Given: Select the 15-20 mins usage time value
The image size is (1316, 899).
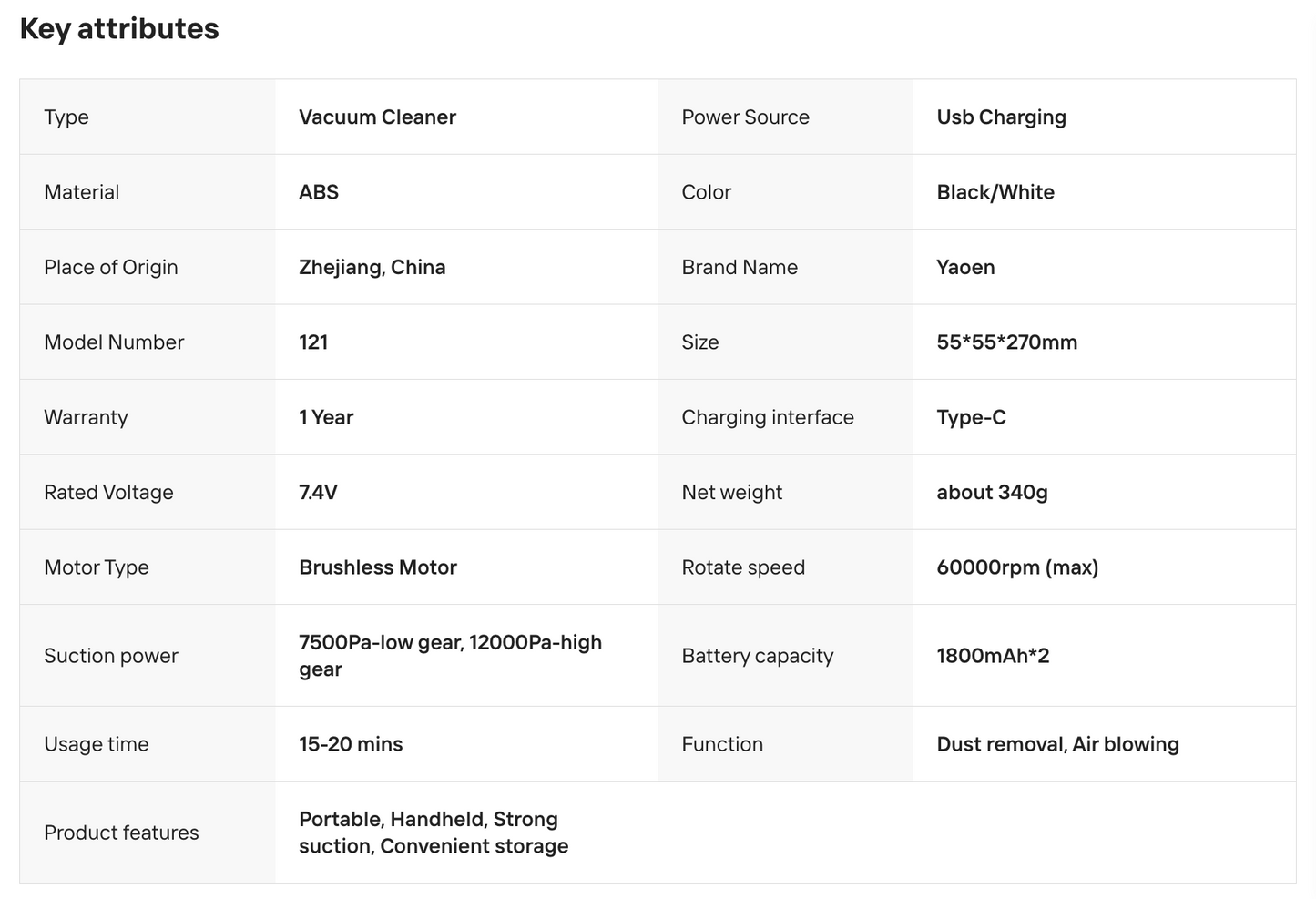Looking at the screenshot, I should pyautogui.click(x=351, y=744).
